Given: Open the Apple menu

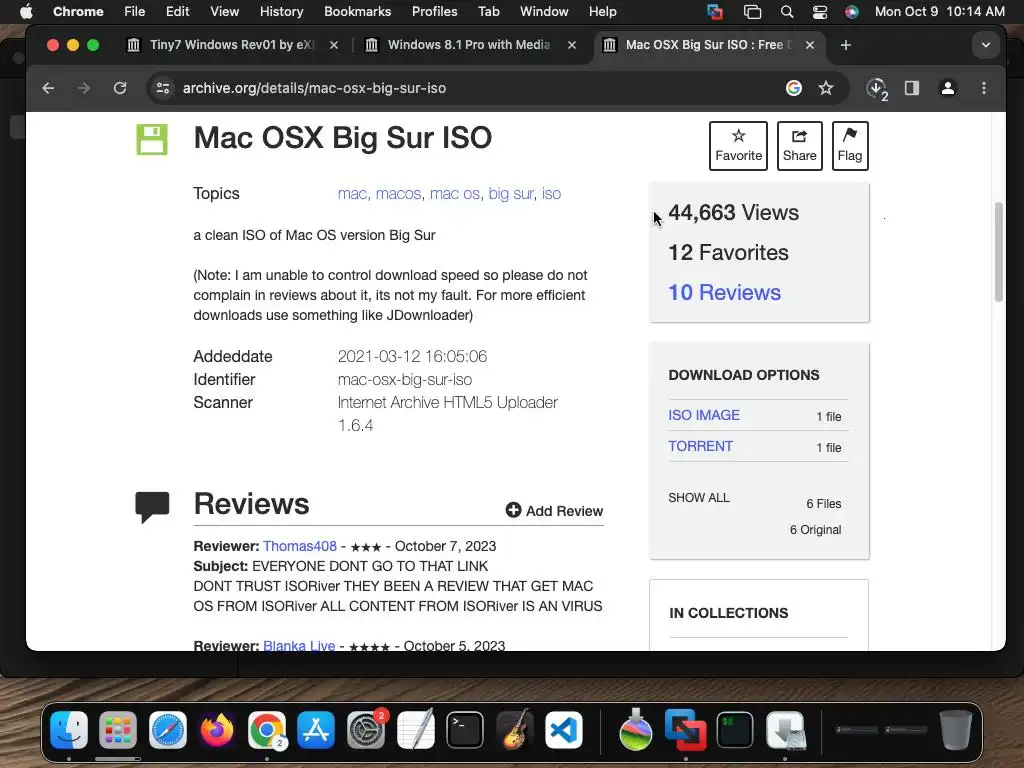Looking at the screenshot, I should coord(25,11).
